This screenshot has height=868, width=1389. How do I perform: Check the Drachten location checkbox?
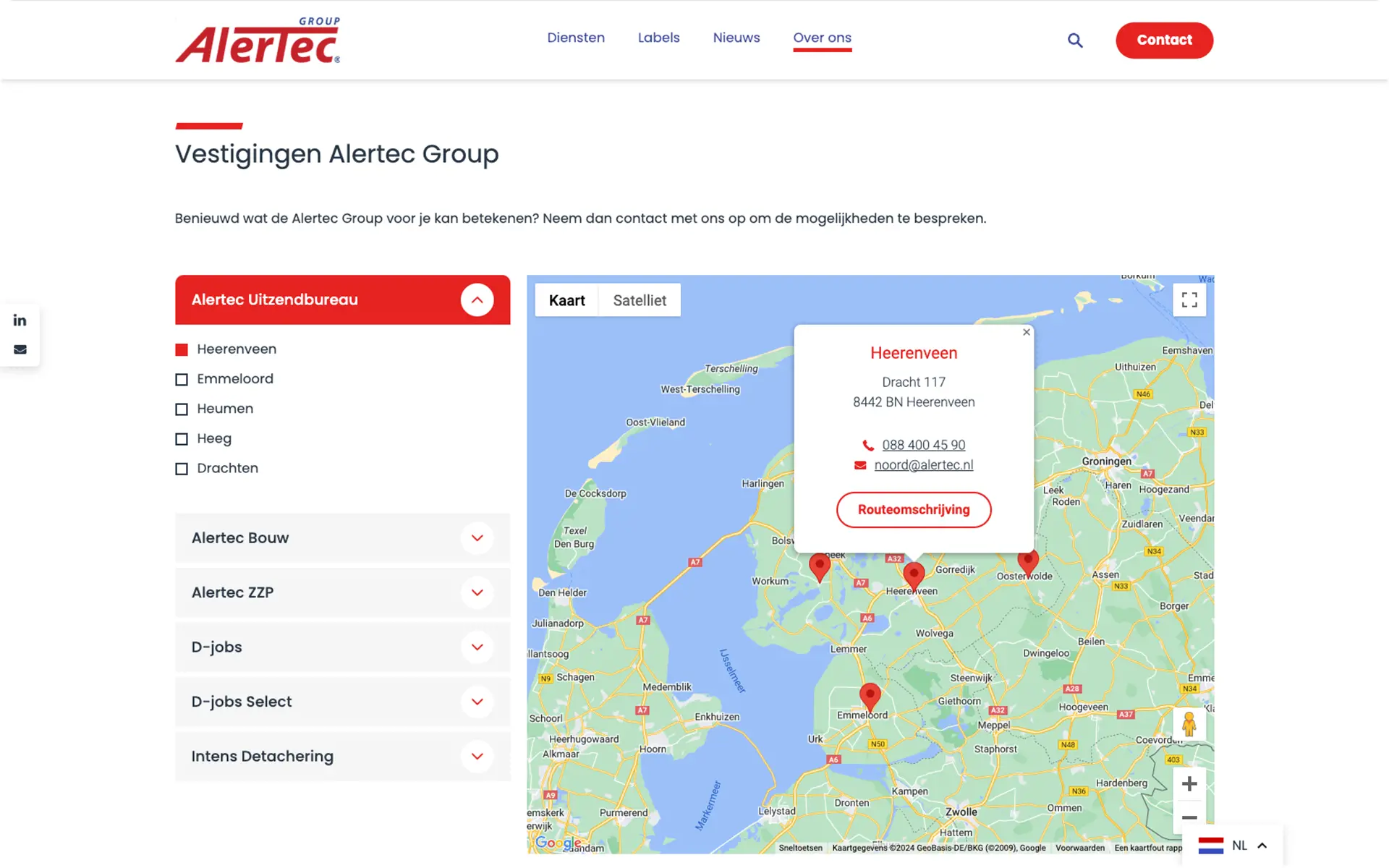tap(182, 469)
